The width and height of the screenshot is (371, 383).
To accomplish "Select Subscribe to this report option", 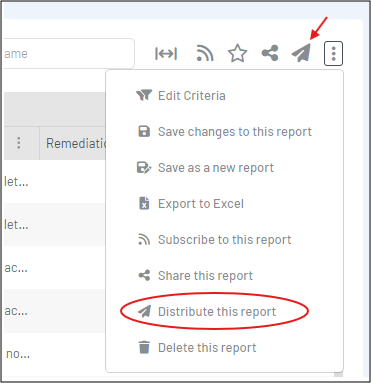I will [x=224, y=240].
